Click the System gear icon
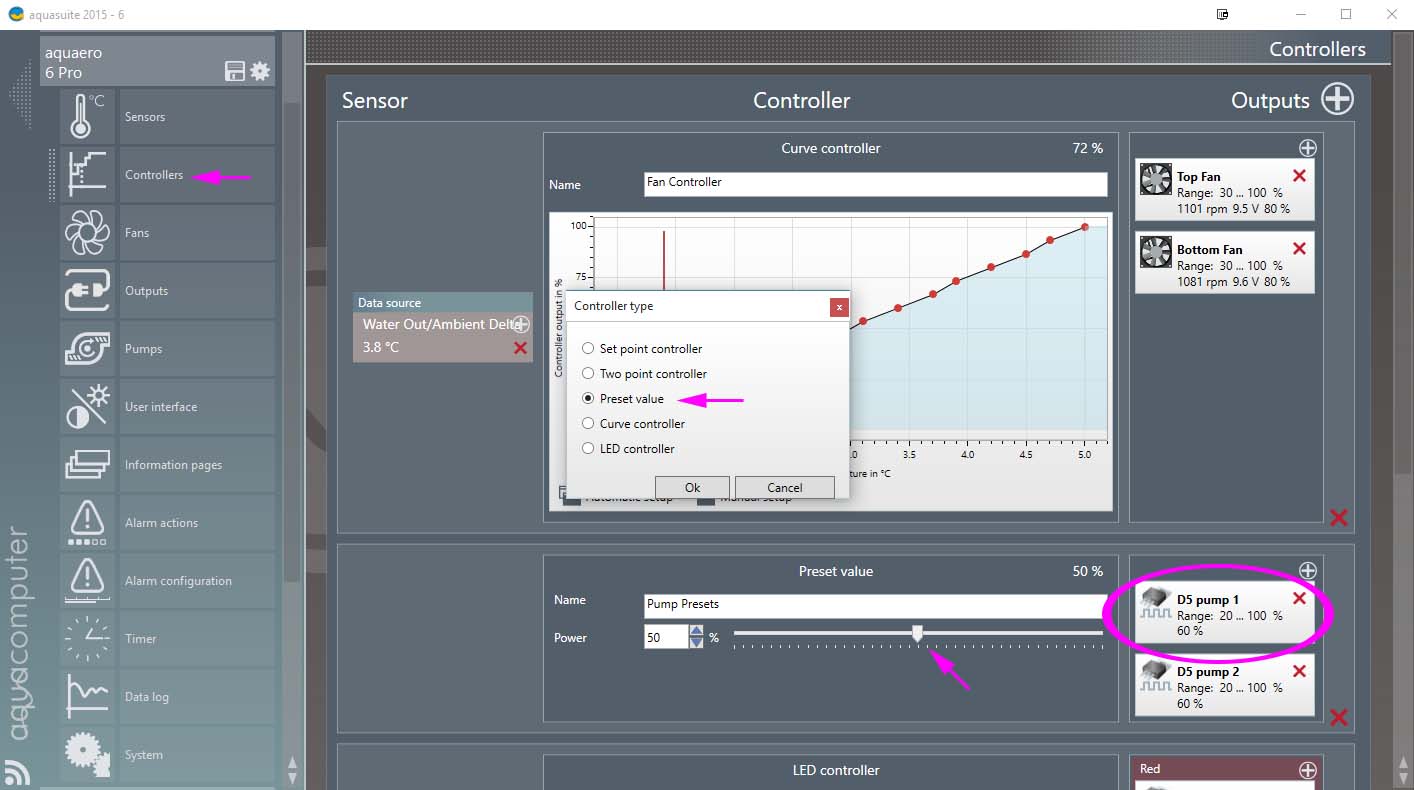The height and width of the screenshot is (790, 1414). (87, 754)
